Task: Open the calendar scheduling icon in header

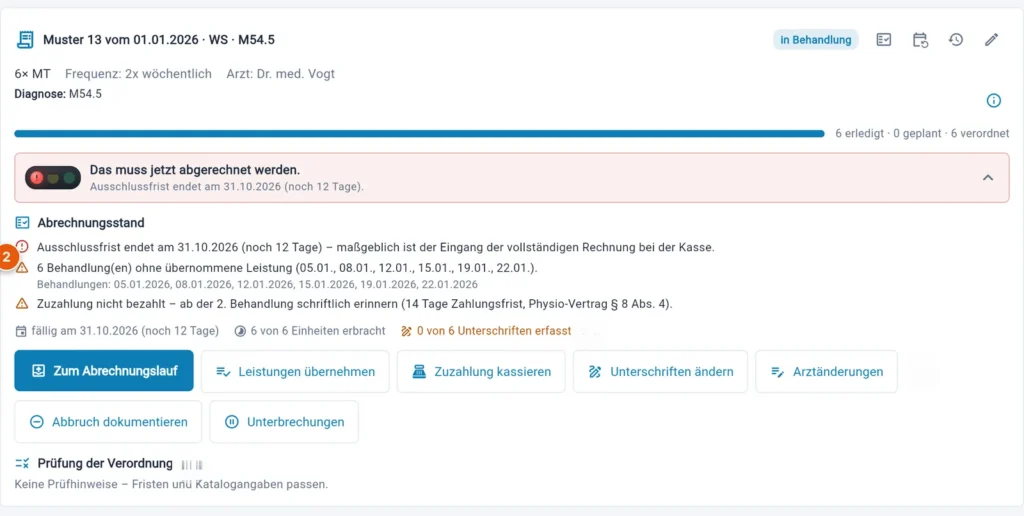Action: [x=920, y=40]
